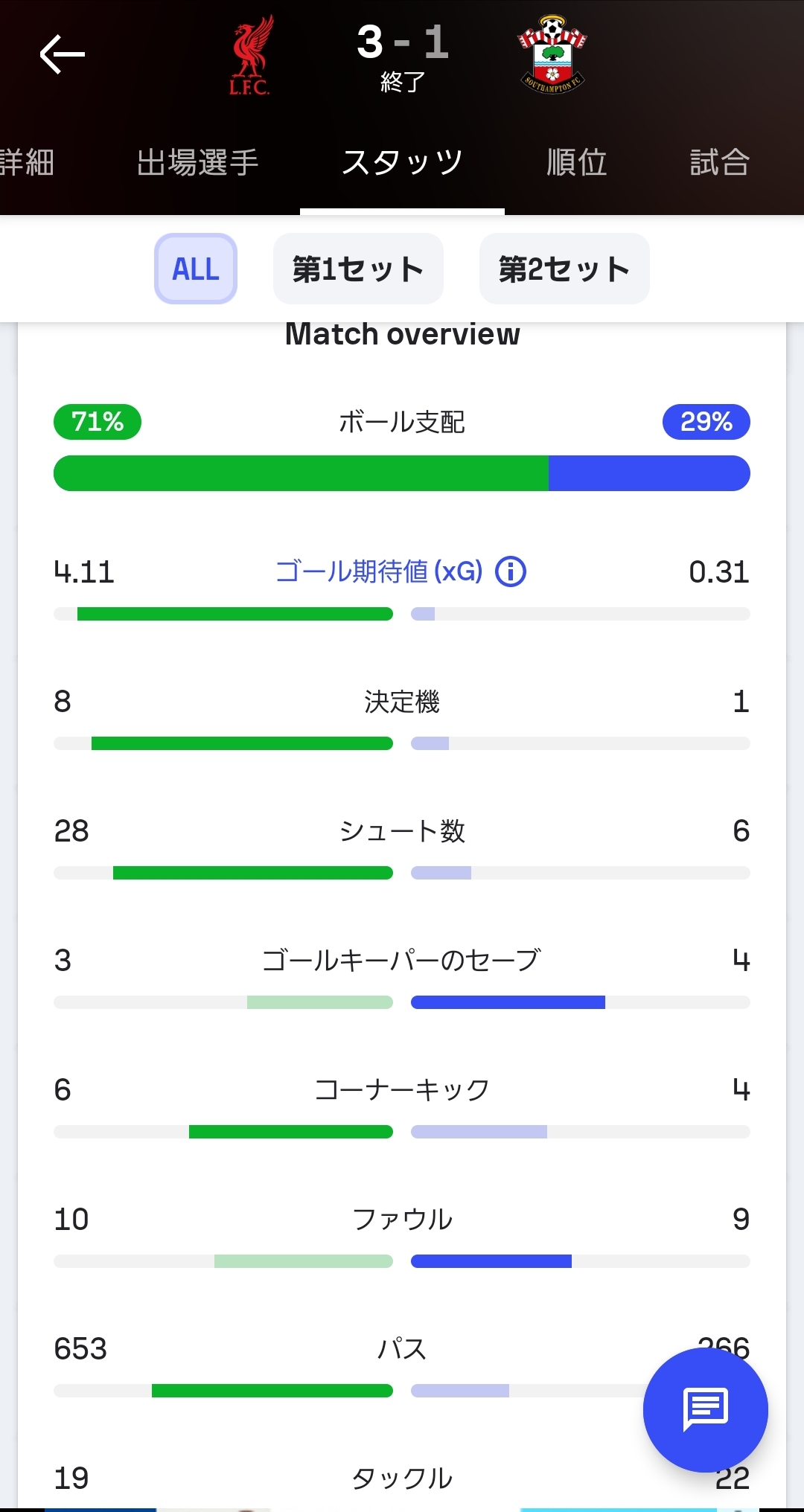Tap the 71% possession badge
Image resolution: width=804 pixels, height=1512 pixels.
coord(98,422)
